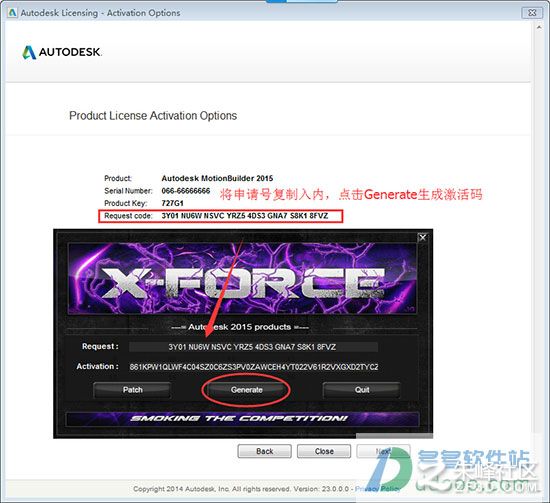Close the X-Force keygen window

(423, 237)
